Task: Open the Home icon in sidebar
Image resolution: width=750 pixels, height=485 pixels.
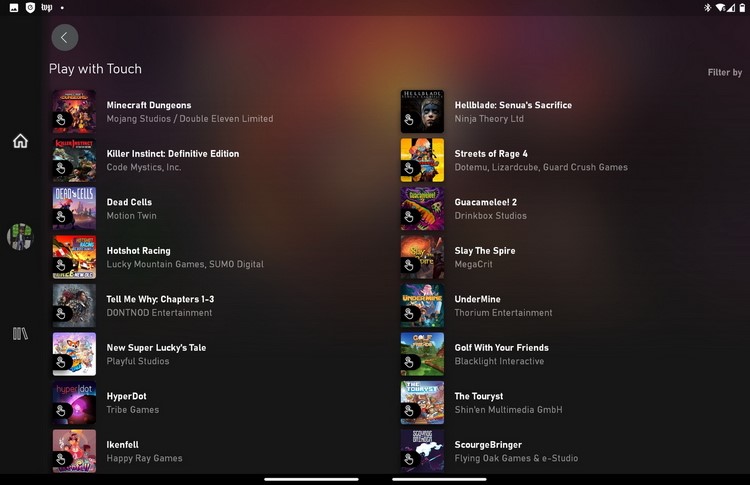Action: (20, 141)
